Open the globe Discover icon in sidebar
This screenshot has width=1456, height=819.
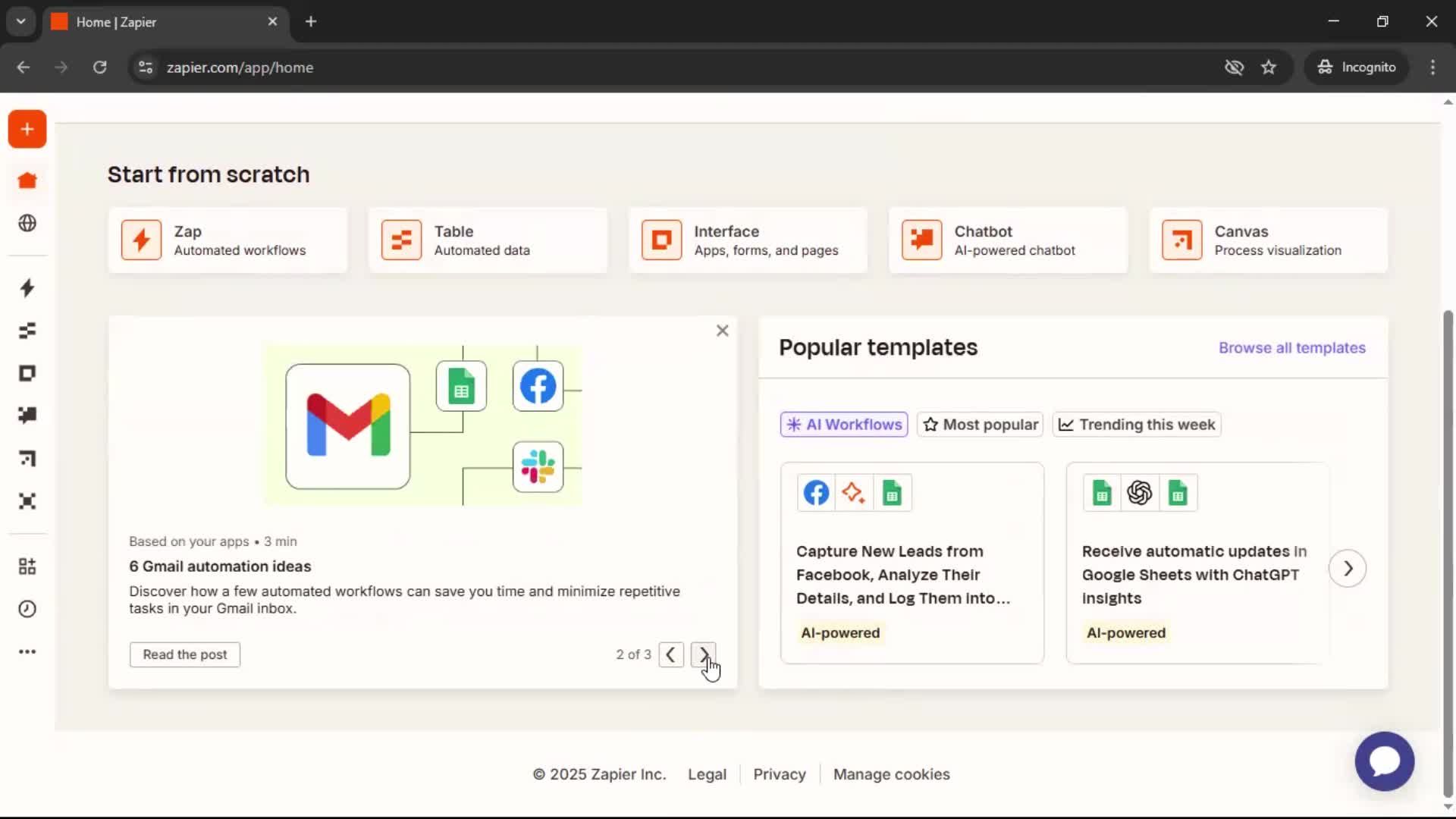[27, 223]
